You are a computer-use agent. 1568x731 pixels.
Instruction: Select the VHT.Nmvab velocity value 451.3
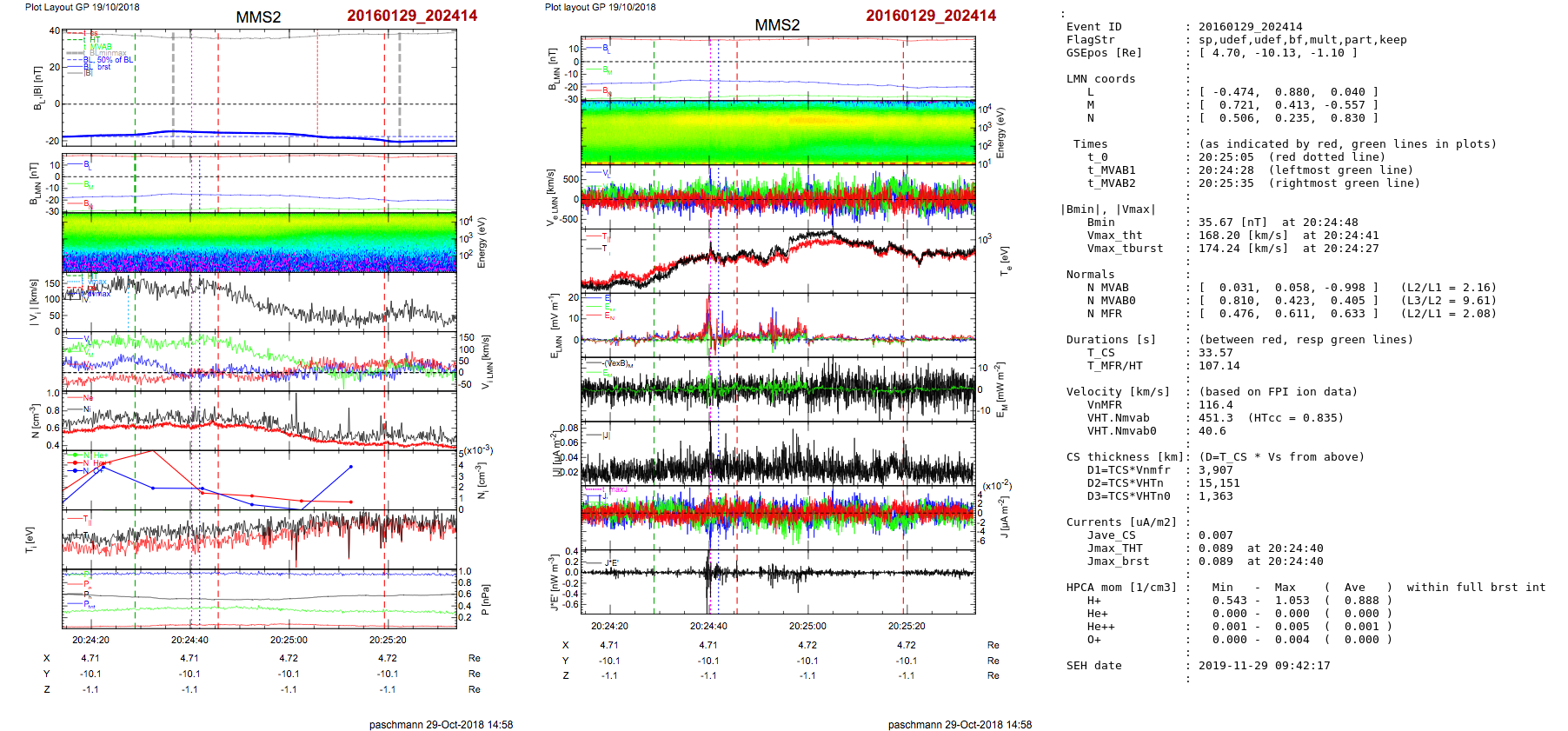pyautogui.click(x=1215, y=418)
